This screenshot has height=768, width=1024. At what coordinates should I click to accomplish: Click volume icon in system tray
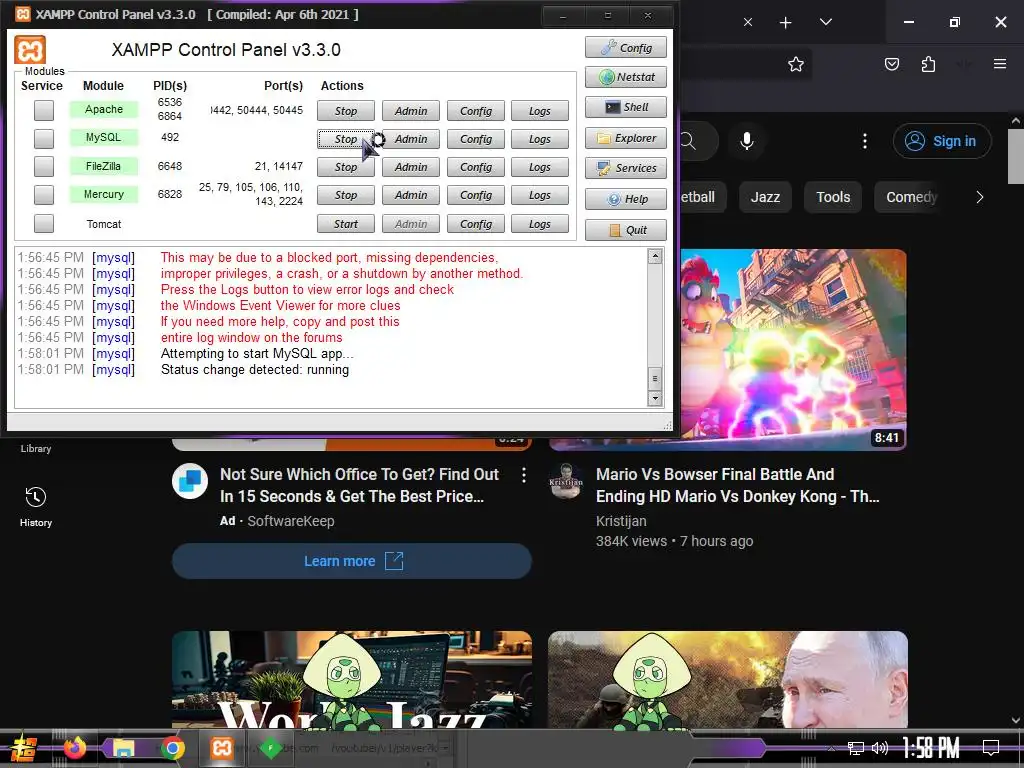point(880,748)
